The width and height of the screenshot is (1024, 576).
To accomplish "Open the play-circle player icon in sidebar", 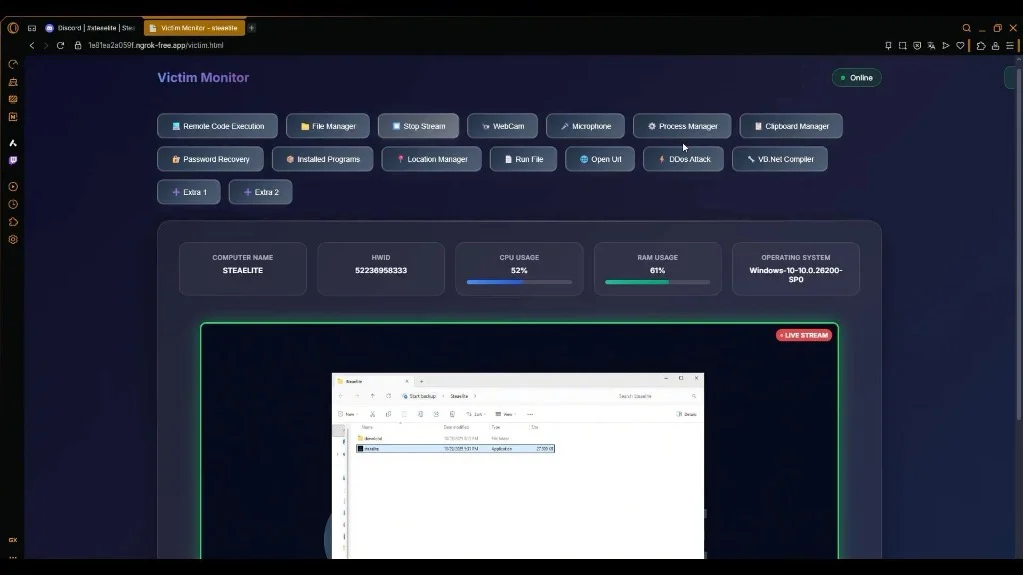I will 13,187.
